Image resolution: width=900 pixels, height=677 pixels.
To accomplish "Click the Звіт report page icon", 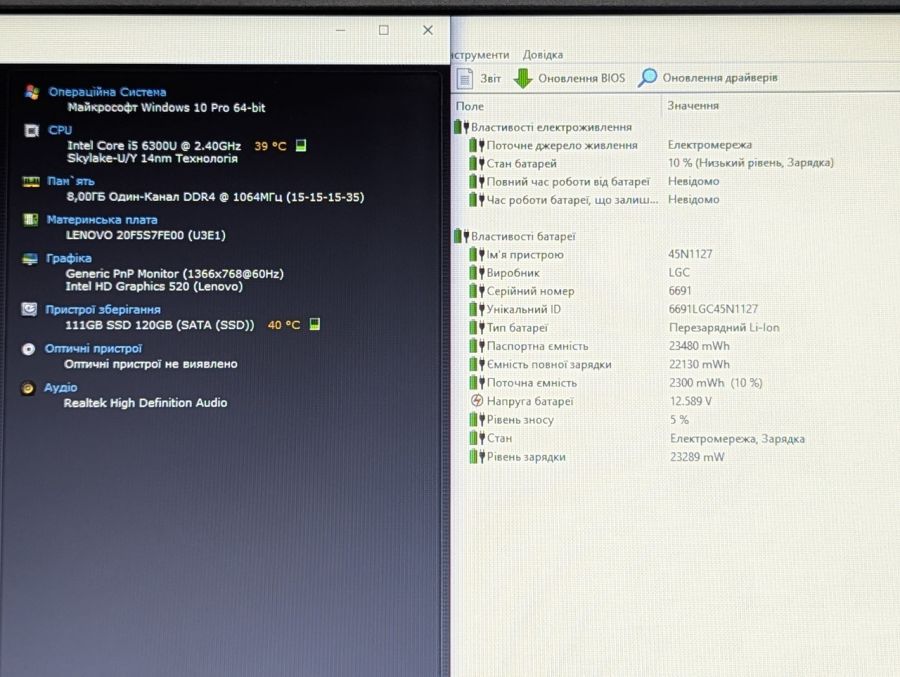I will point(465,78).
